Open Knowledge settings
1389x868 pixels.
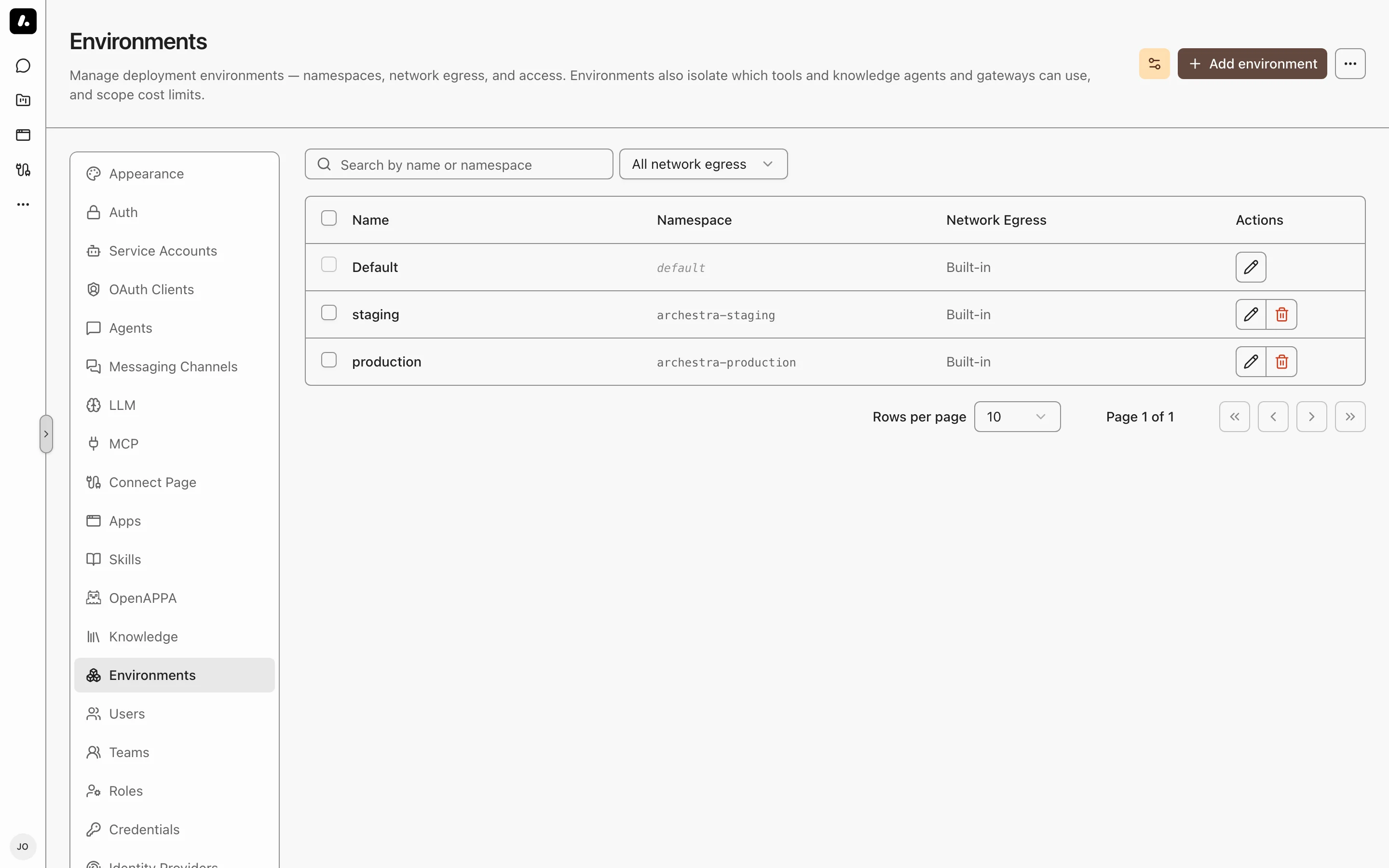175,637
